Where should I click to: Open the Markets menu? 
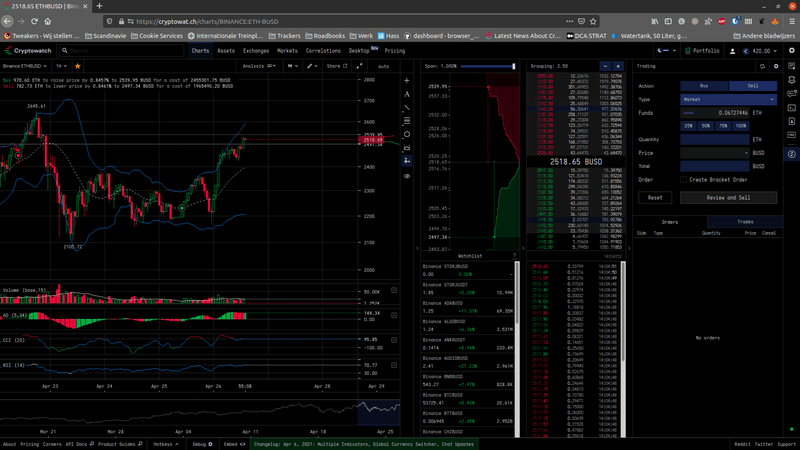[x=287, y=51]
